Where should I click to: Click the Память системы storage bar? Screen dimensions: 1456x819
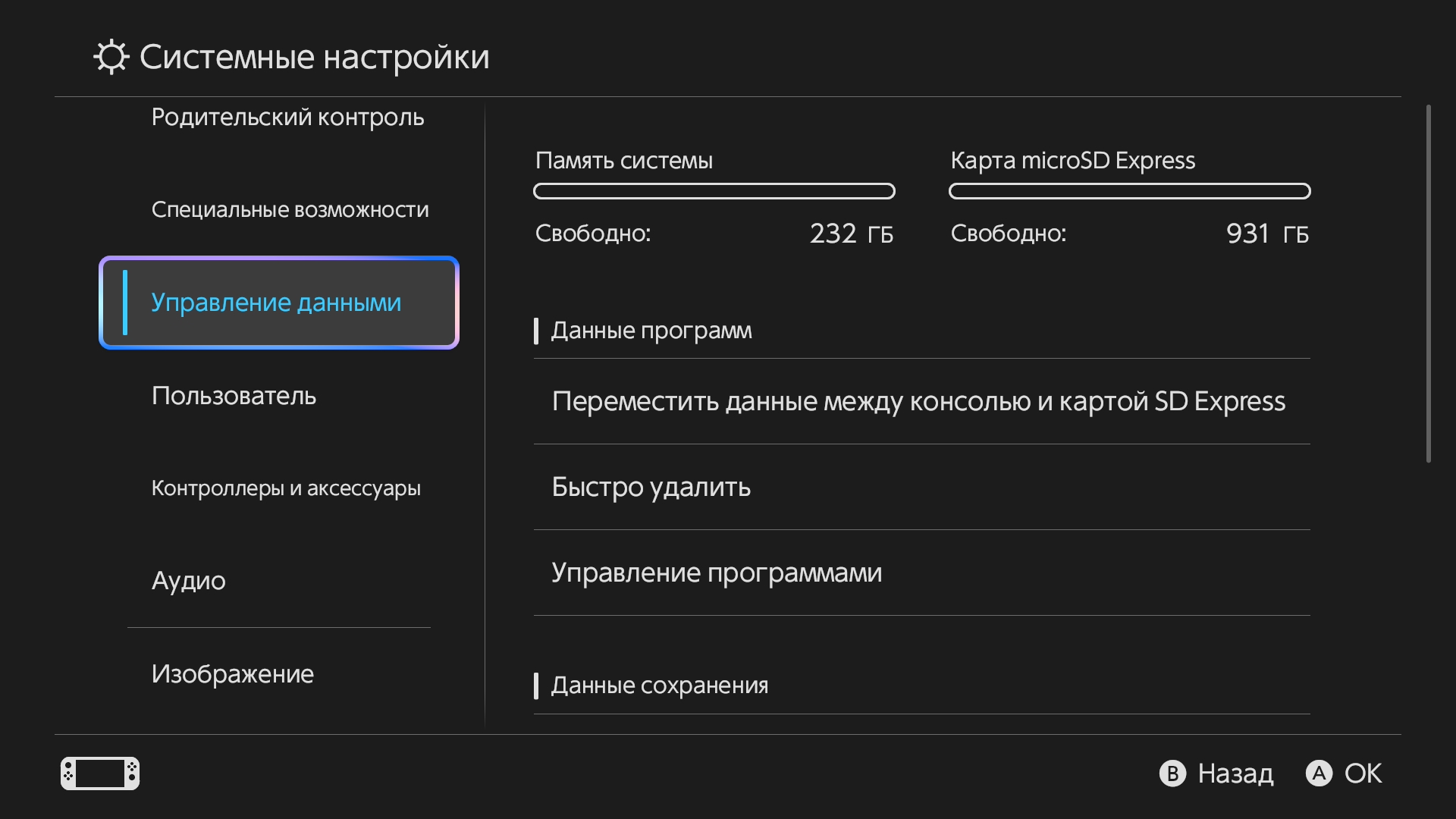(714, 191)
